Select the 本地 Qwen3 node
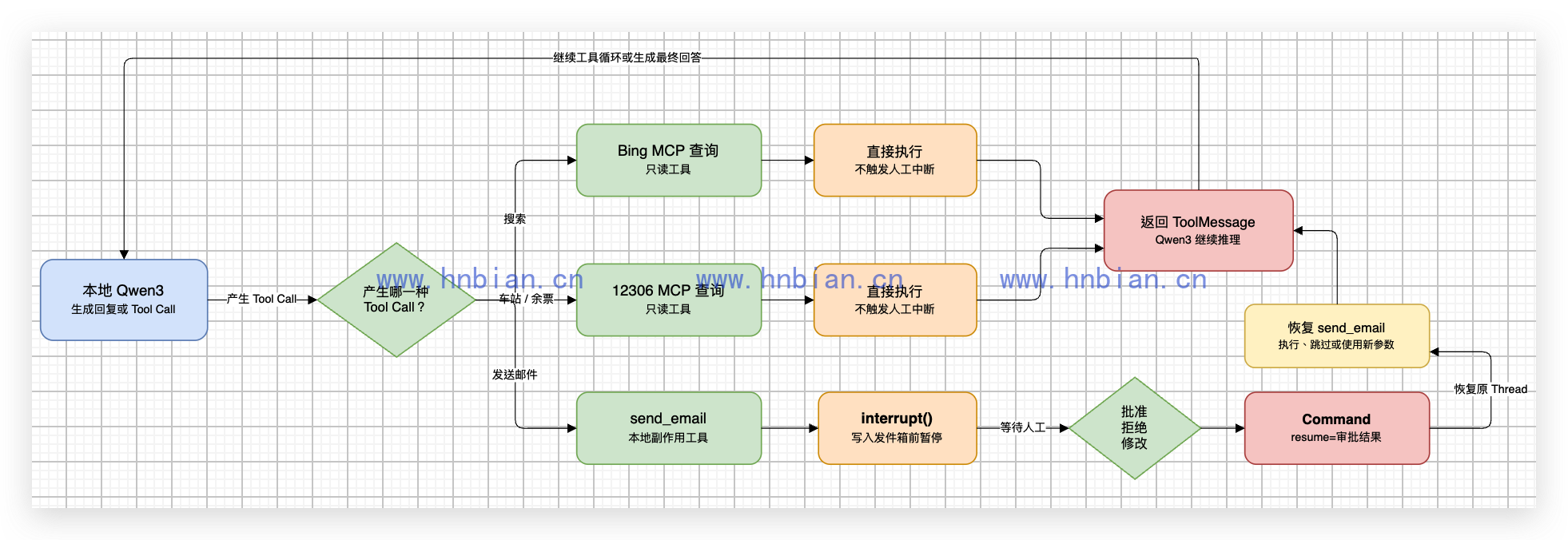This screenshot has width=1568, height=540. (124, 300)
